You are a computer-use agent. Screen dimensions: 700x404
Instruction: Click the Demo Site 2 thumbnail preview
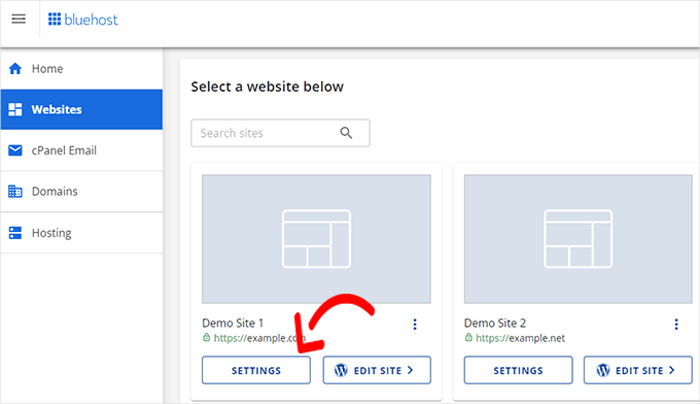[x=577, y=239]
